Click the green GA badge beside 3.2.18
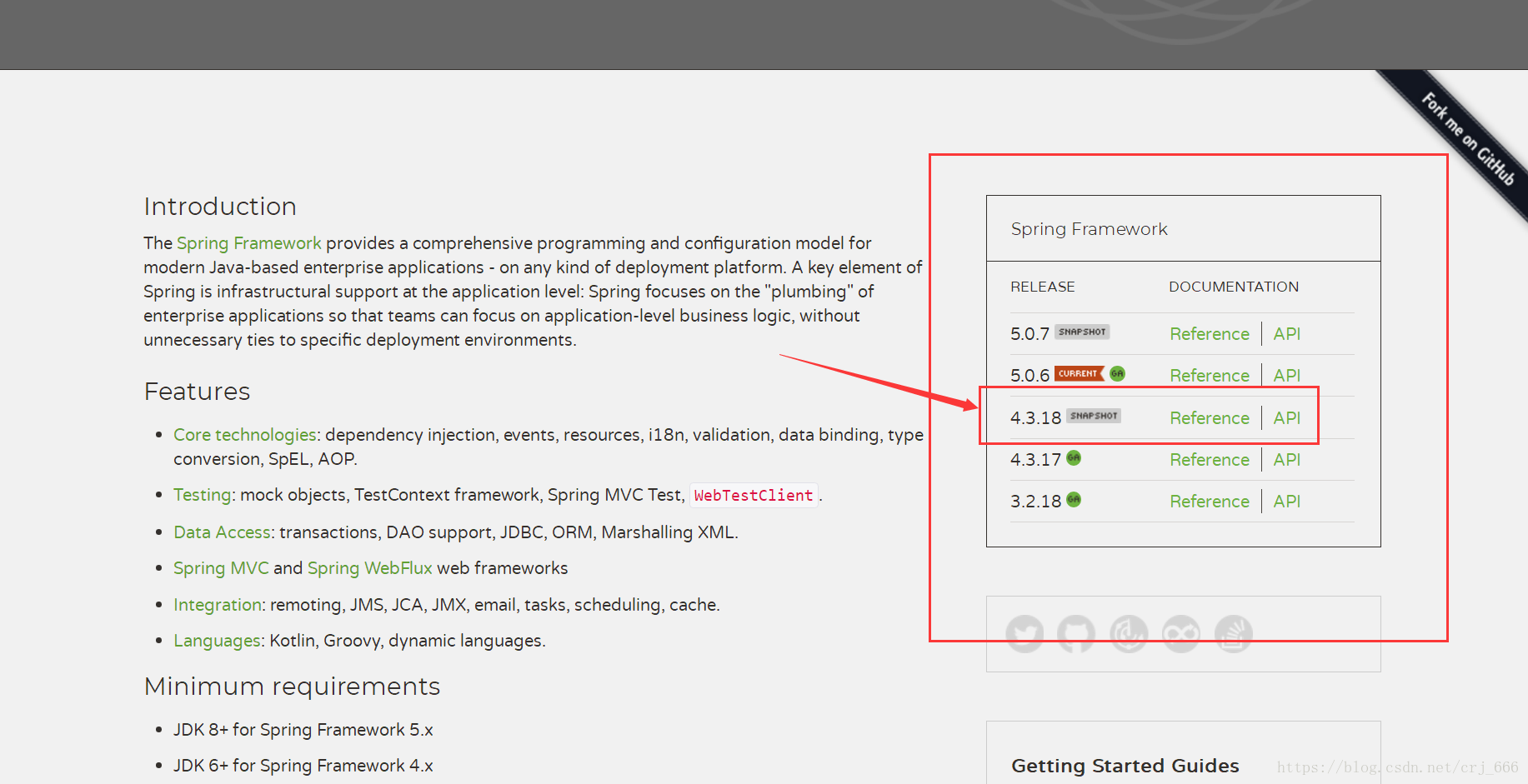 point(1074,499)
